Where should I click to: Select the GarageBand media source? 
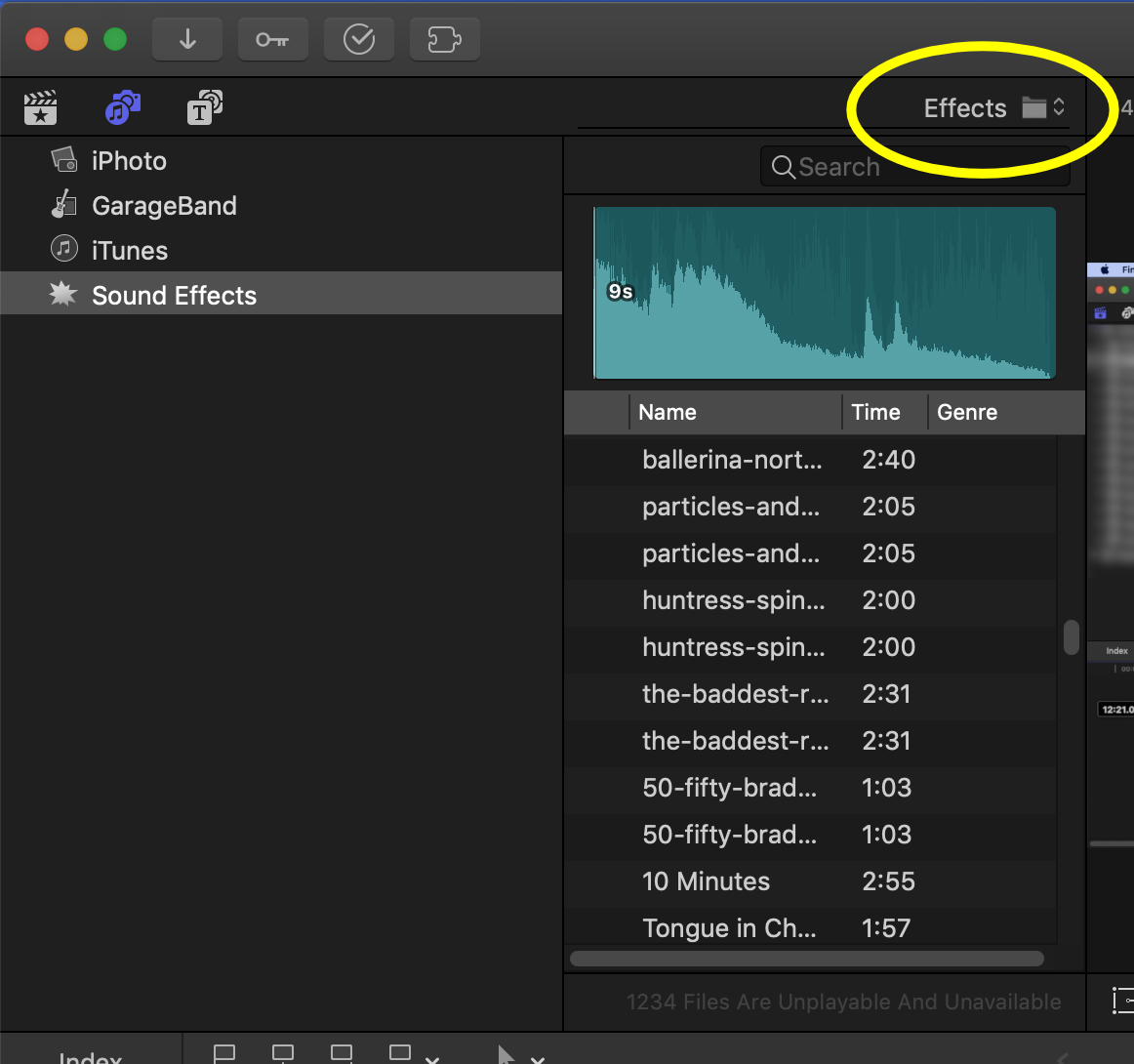click(x=163, y=206)
